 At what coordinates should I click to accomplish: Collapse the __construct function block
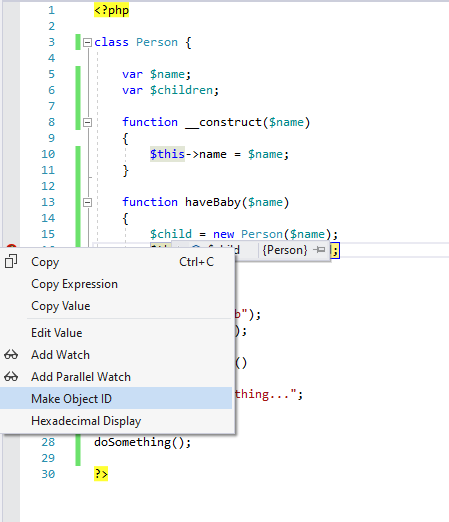[x=87, y=122]
